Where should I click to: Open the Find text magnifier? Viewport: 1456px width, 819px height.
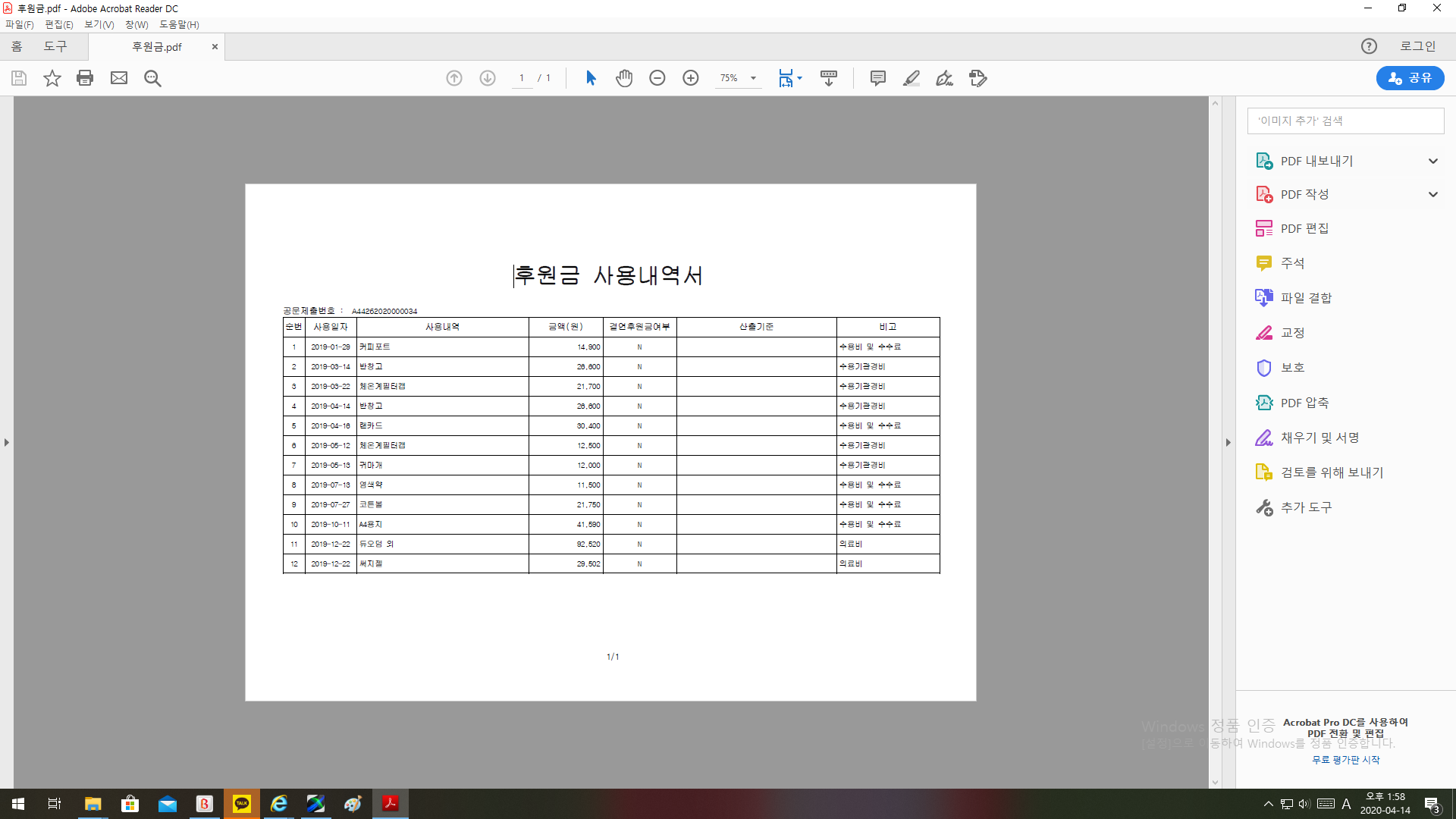(x=152, y=78)
